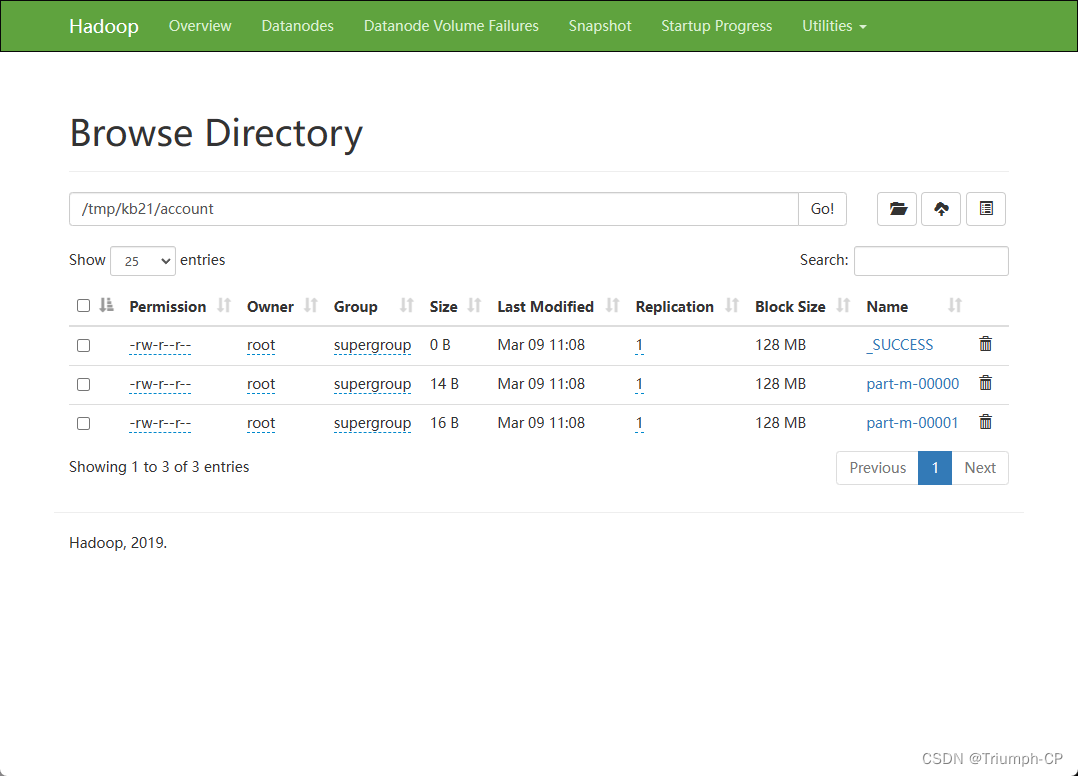This screenshot has height=776, width=1078.
Task: Click the supergroup link for _SUCCESS row
Action: tap(373, 345)
